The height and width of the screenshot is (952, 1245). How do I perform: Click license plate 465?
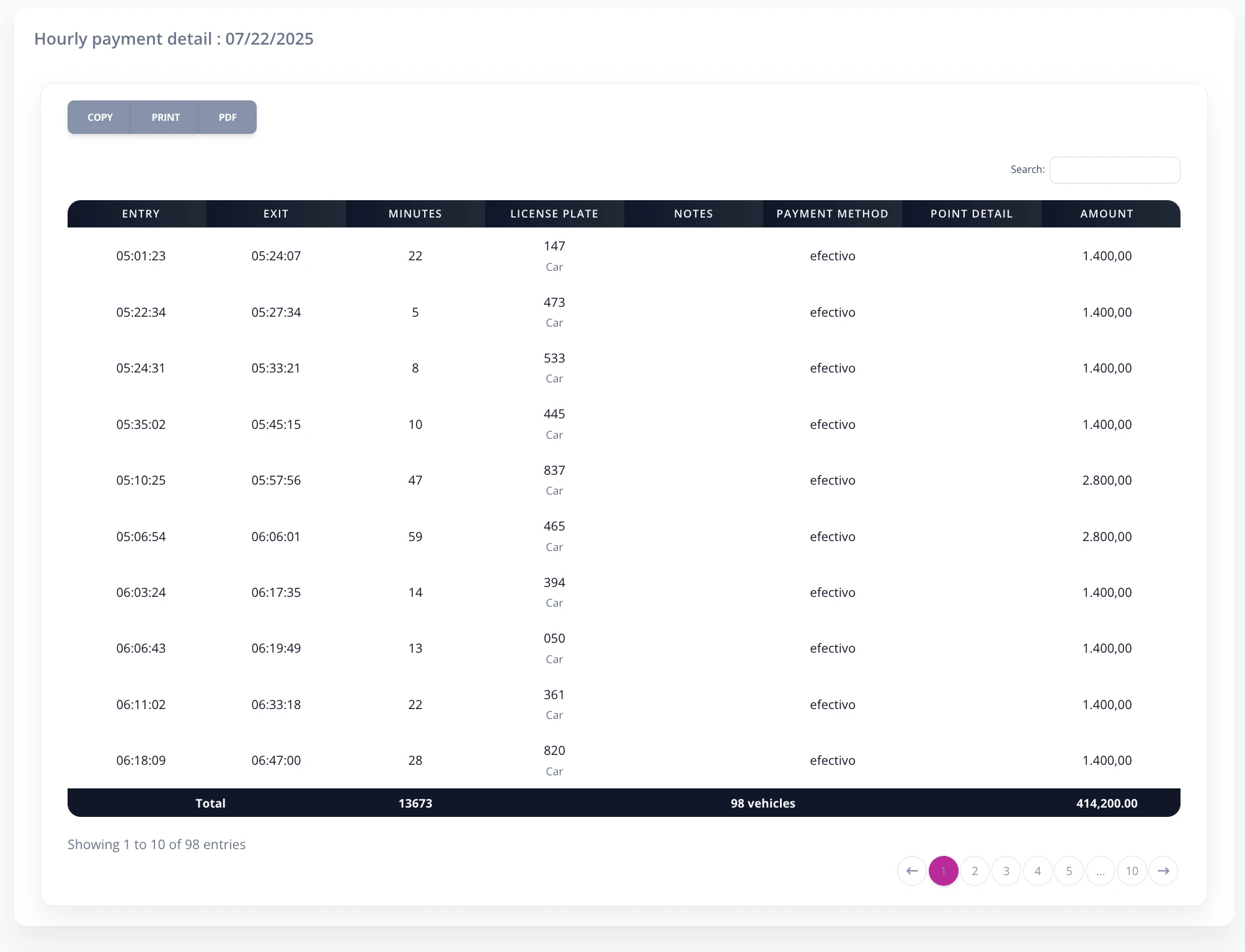pos(554,526)
